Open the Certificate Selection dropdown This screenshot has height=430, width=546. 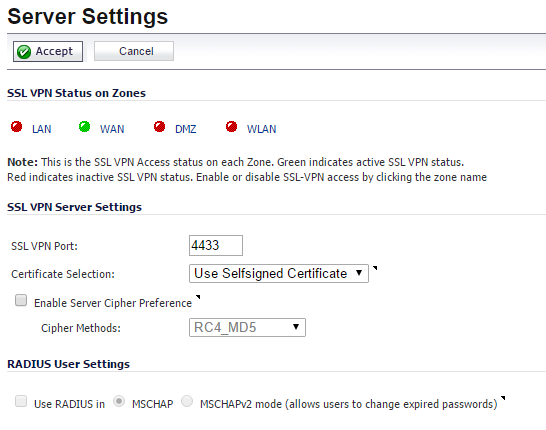279,273
